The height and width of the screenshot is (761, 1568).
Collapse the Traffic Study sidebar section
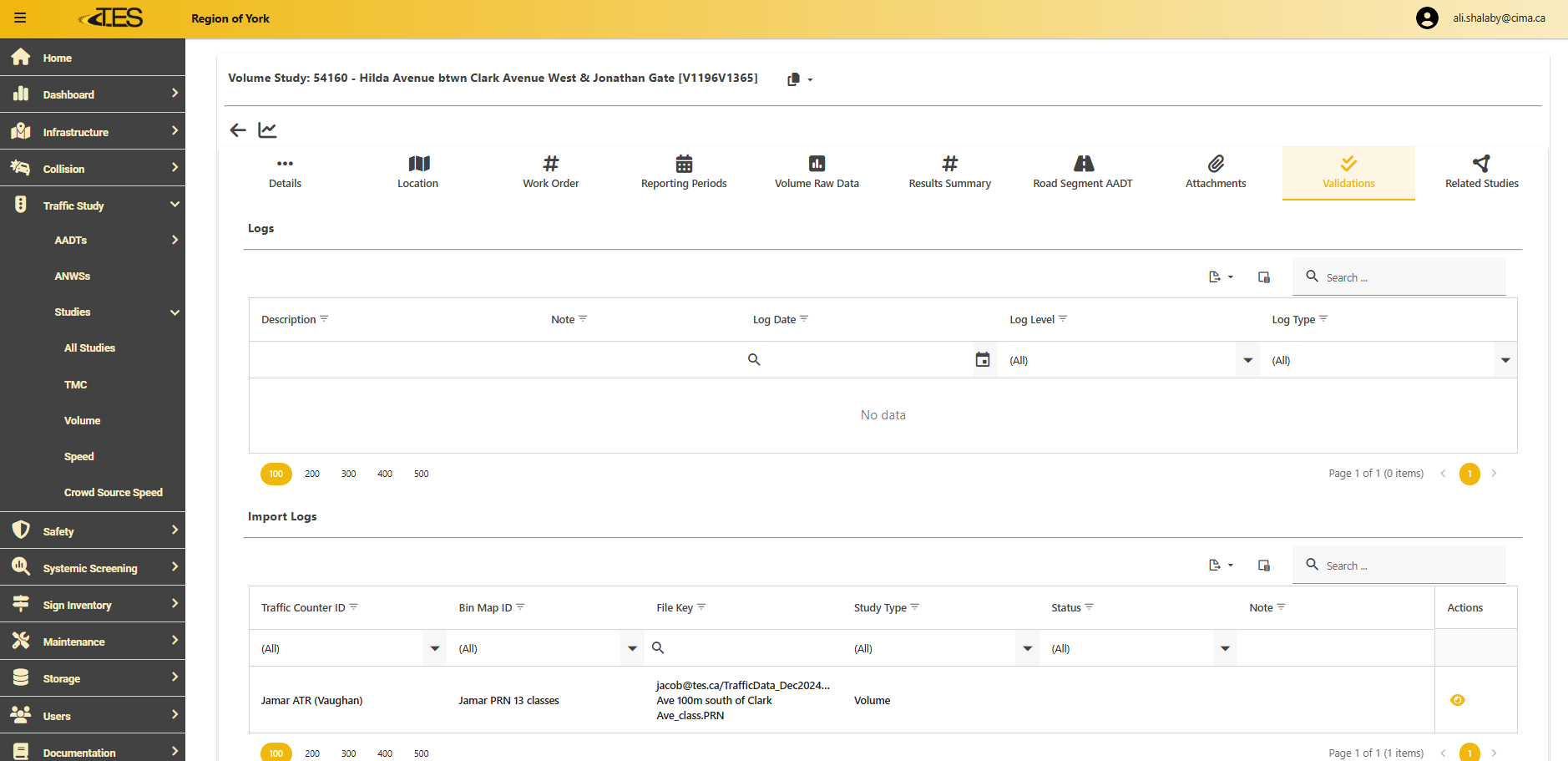[175, 205]
